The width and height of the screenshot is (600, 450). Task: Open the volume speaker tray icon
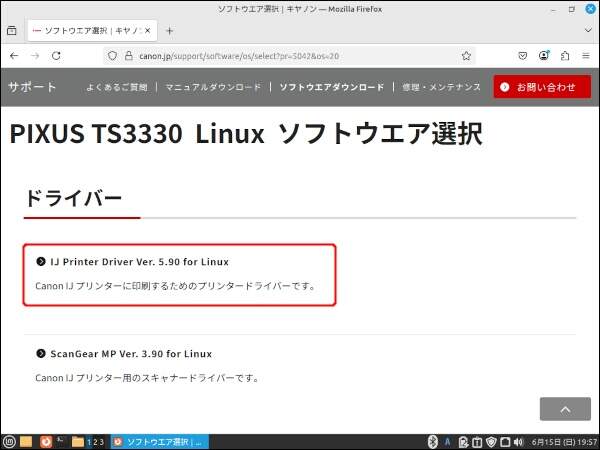[x=518, y=442]
